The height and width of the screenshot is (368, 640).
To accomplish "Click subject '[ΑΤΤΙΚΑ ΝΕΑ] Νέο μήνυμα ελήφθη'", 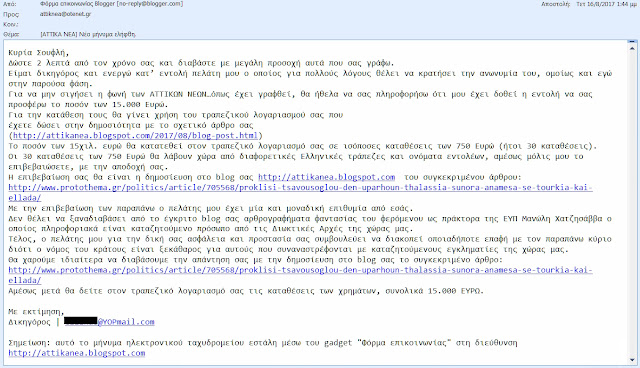I will pyautogui.click(x=88, y=34).
